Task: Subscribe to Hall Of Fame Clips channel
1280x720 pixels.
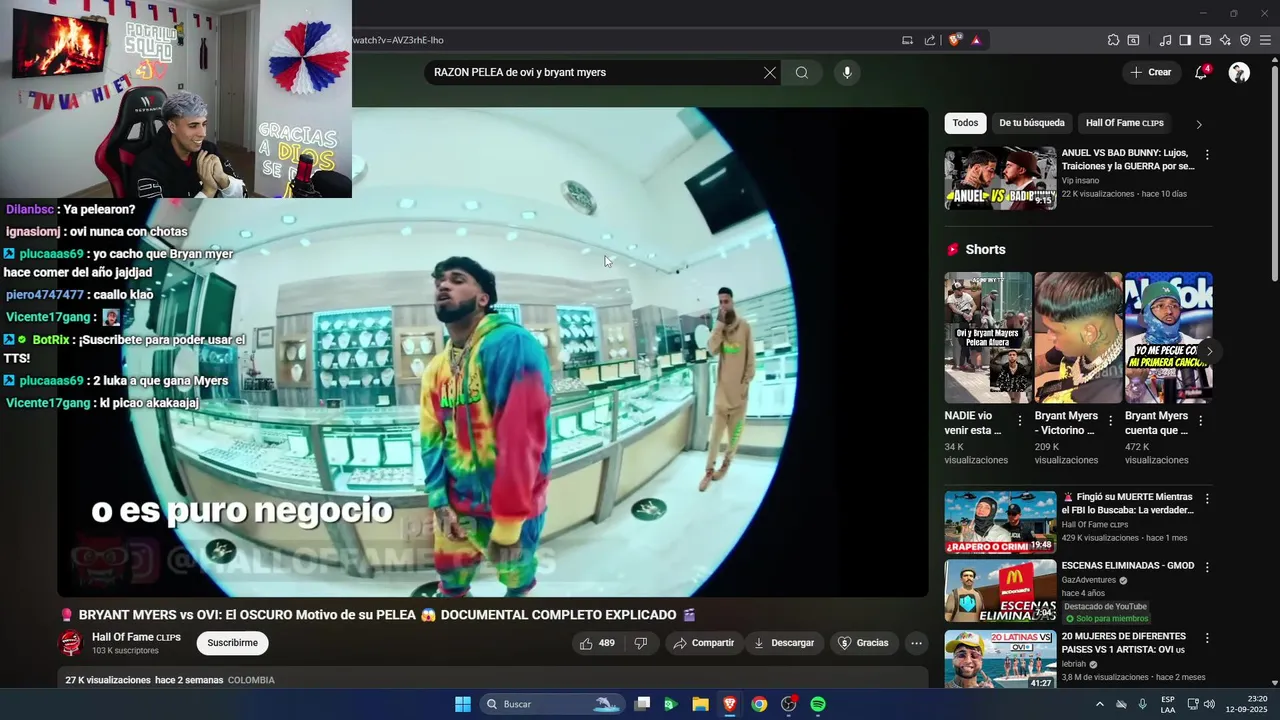Action: (x=232, y=643)
